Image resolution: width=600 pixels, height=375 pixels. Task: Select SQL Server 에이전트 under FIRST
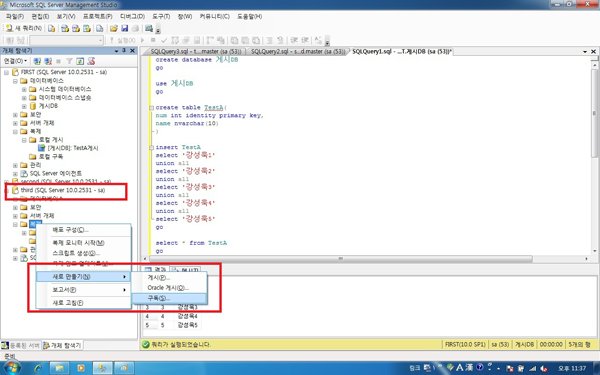coord(55,173)
